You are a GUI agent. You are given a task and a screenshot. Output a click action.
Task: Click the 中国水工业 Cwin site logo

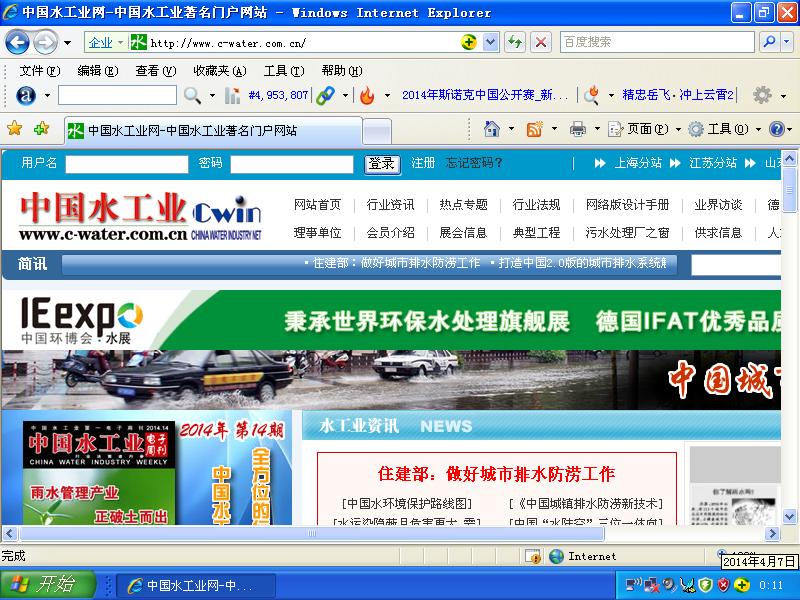(x=141, y=216)
